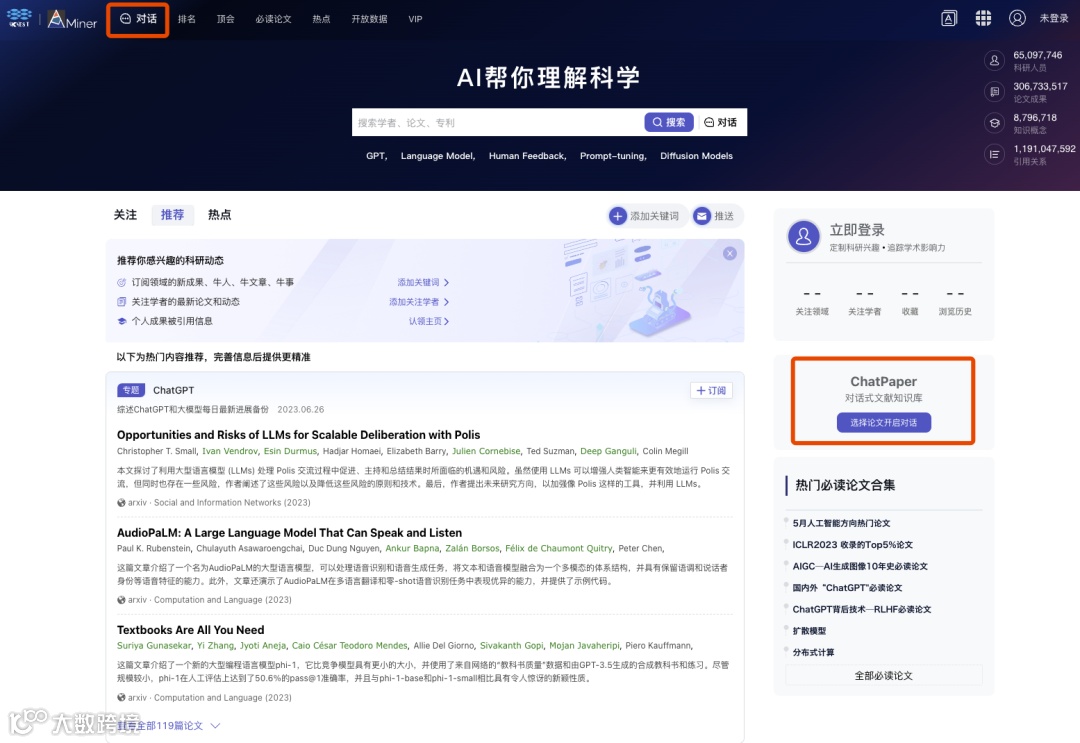Select the GPT suggested keyword
Viewport: 1080px width, 743px height.
376,156
